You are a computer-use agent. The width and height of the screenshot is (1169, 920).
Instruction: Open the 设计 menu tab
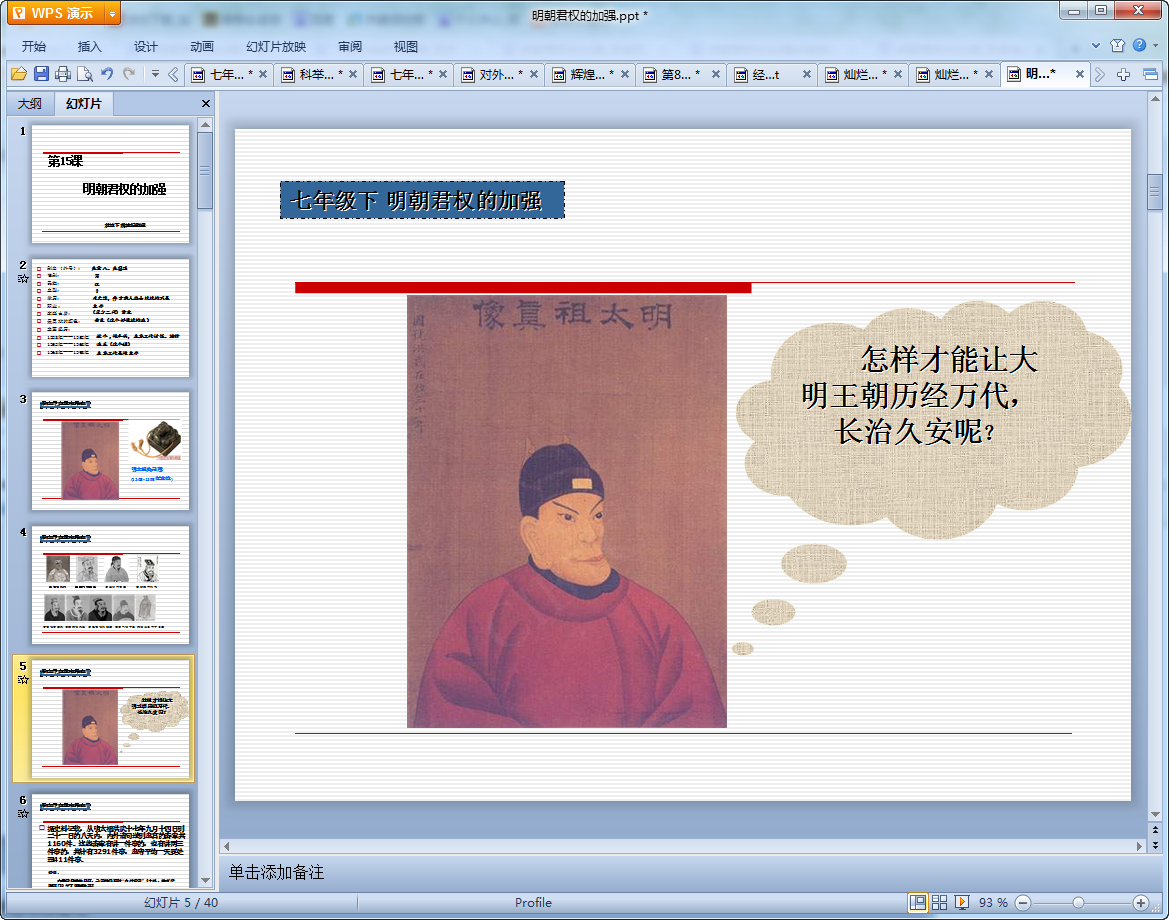click(x=145, y=46)
